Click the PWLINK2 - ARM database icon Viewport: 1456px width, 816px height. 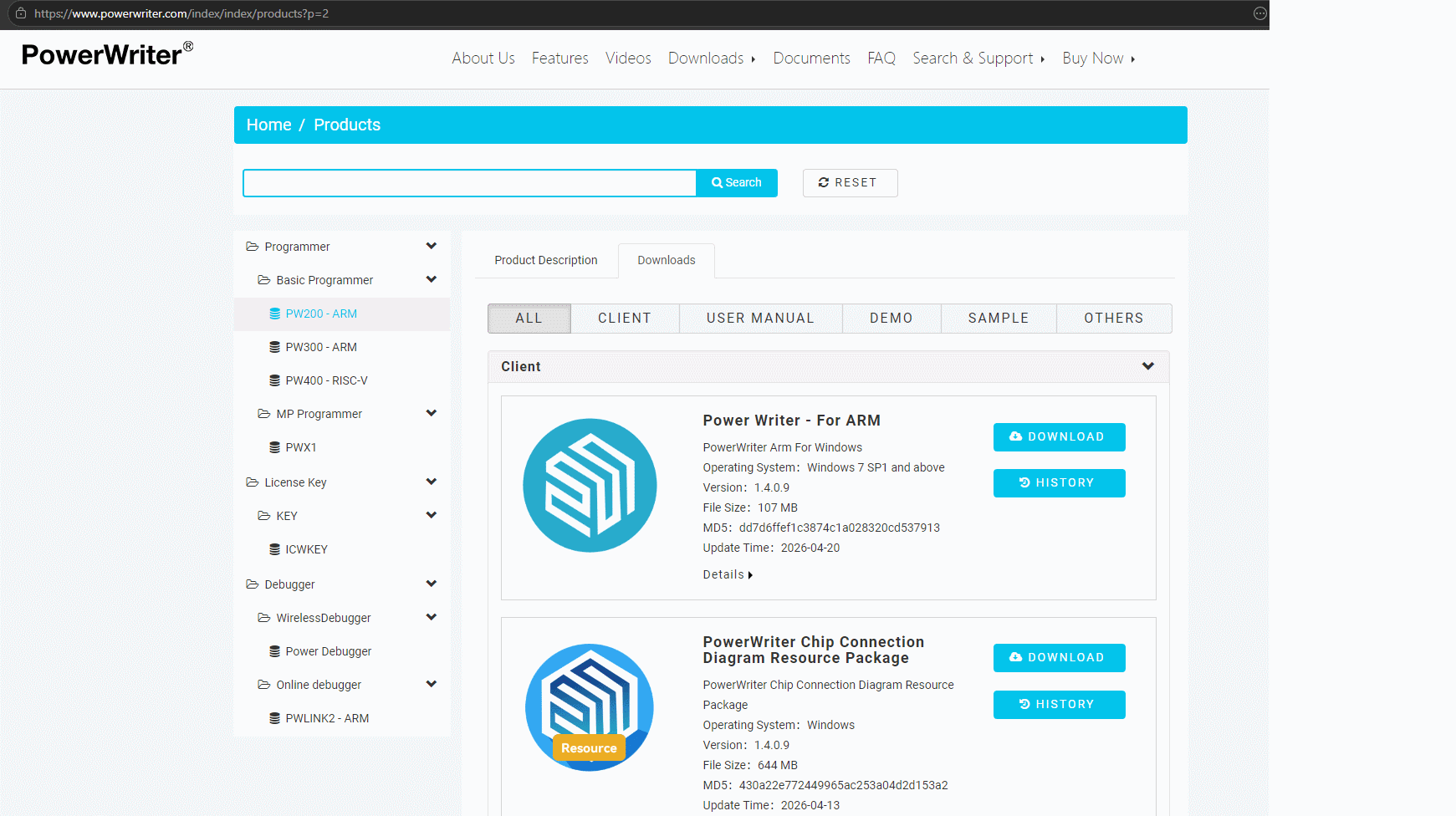[x=274, y=718]
